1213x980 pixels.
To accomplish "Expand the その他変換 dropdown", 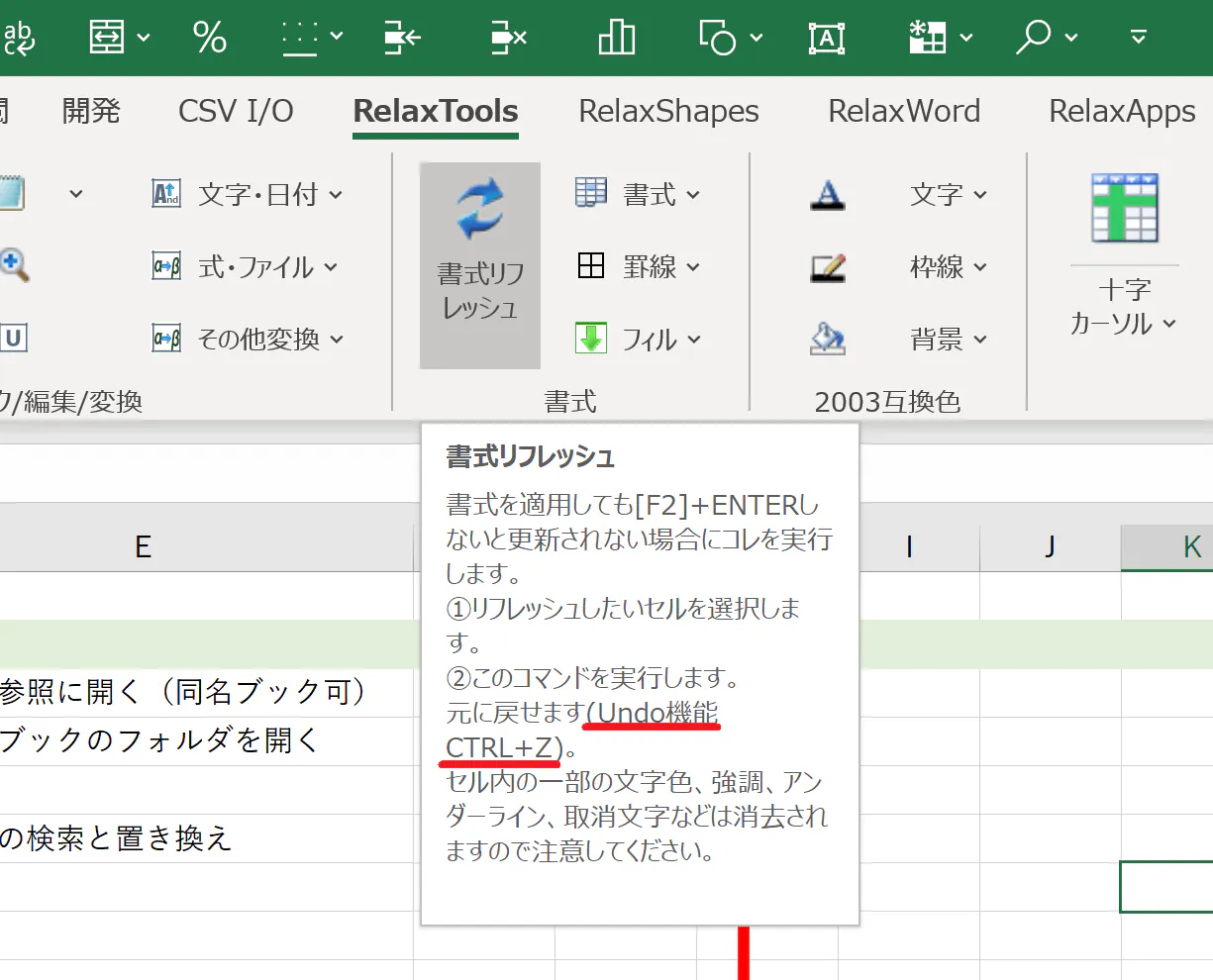I will click(x=248, y=340).
